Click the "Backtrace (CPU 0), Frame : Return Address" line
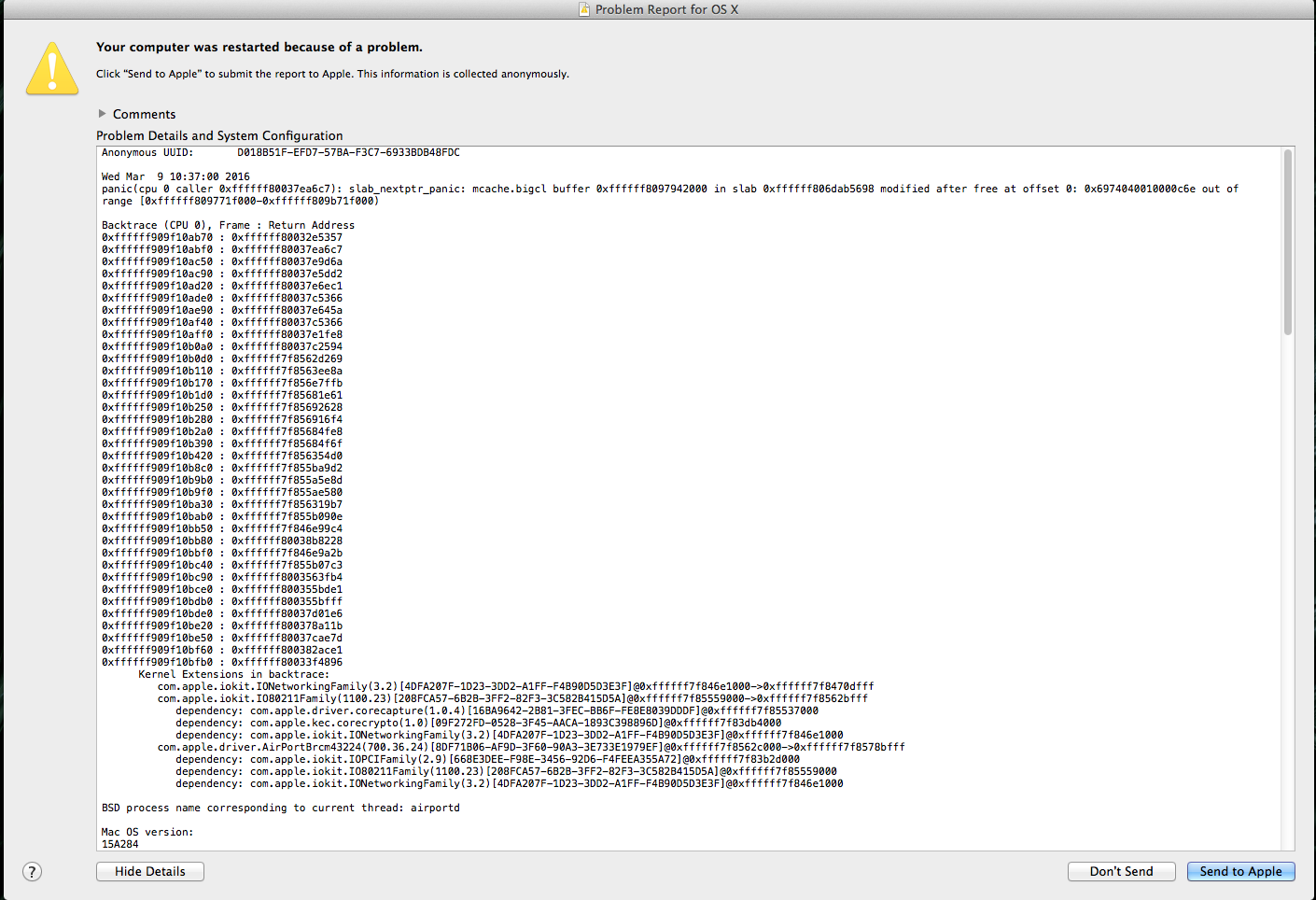 click(x=228, y=225)
